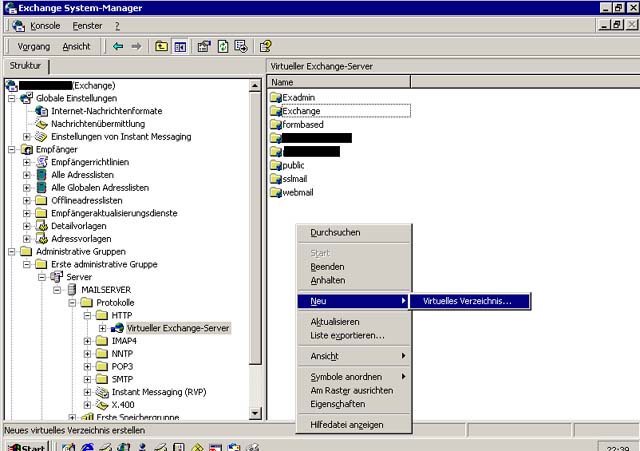Click the Internet-Nachrichtenformate icon in tree
This screenshot has height=451, width=640.
[41, 111]
